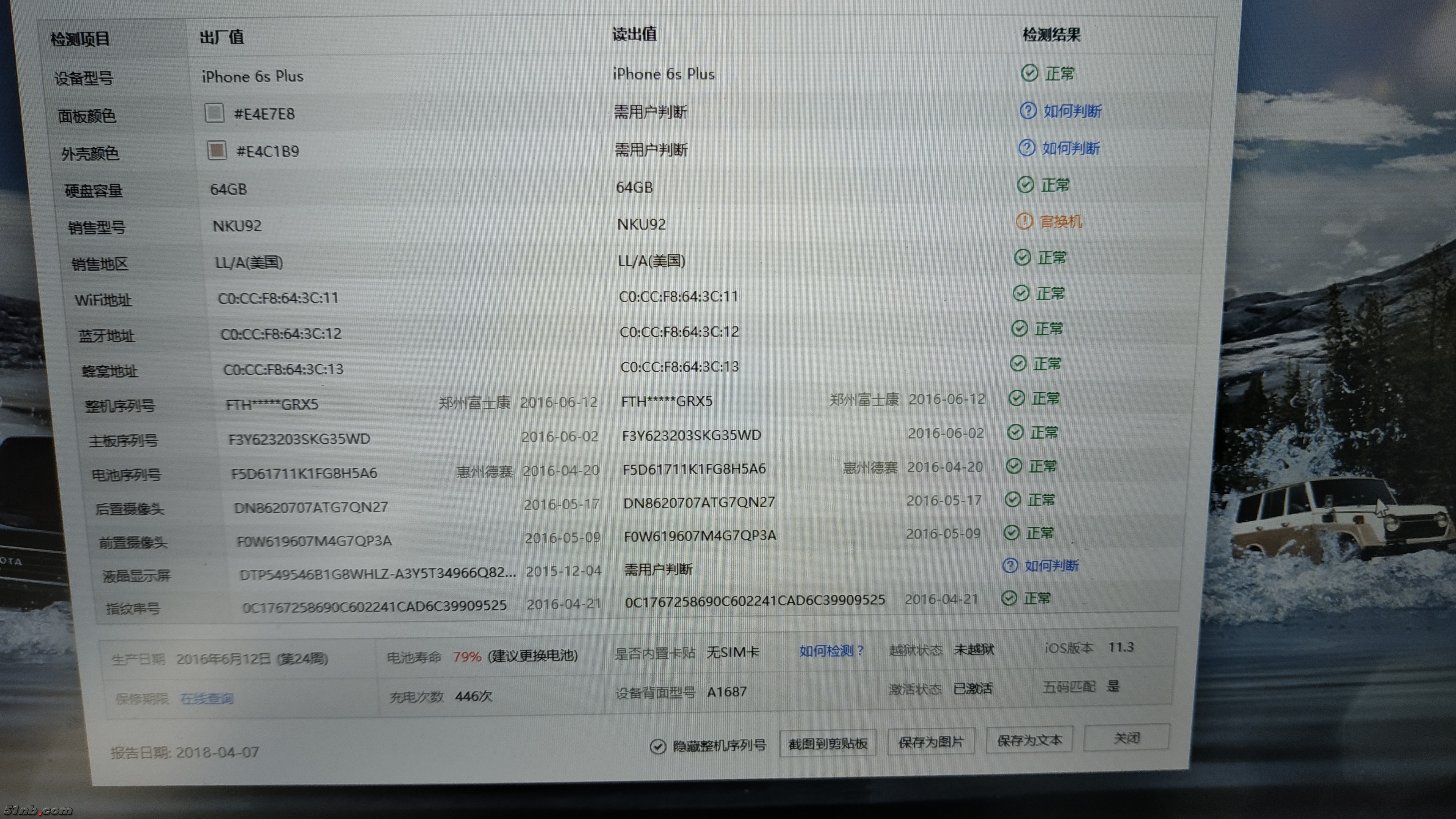1456x819 pixels.
Task: Click the green check icon in 指纹串号 row
Action: point(1008,598)
